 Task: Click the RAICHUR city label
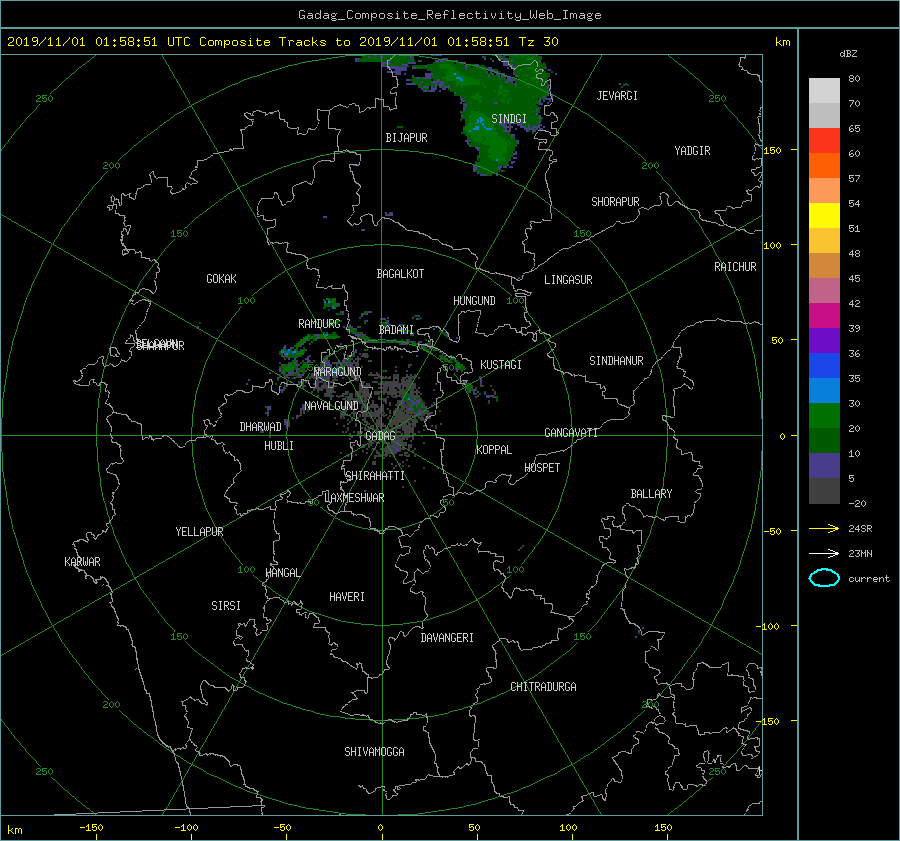(735, 267)
